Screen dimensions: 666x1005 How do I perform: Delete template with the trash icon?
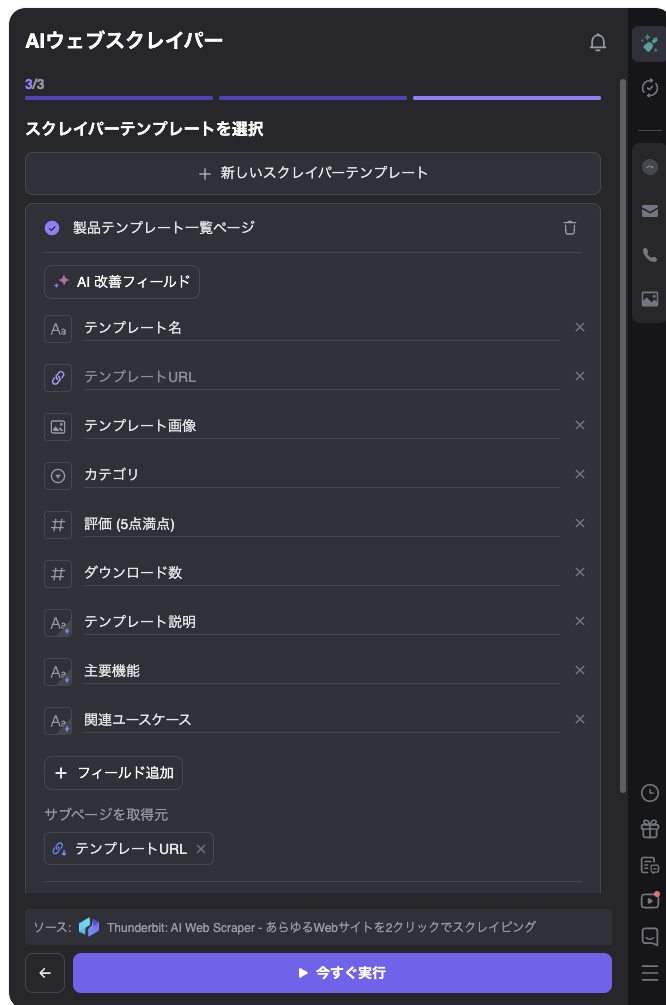pos(570,228)
